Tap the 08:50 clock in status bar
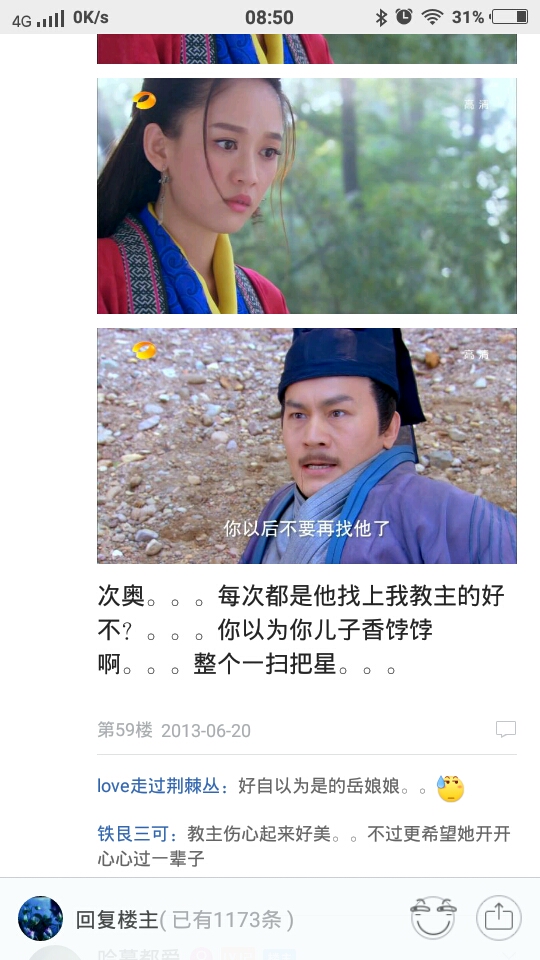Screen dimensions: 540x960 [269, 17]
